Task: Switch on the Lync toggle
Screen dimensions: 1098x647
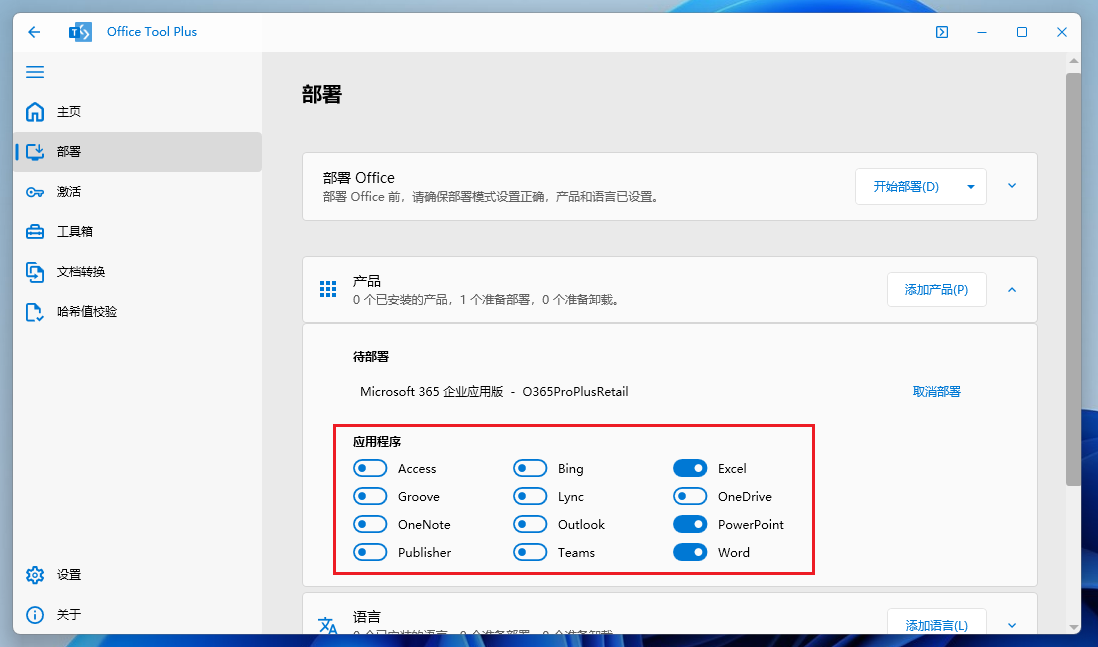Action: click(530, 496)
